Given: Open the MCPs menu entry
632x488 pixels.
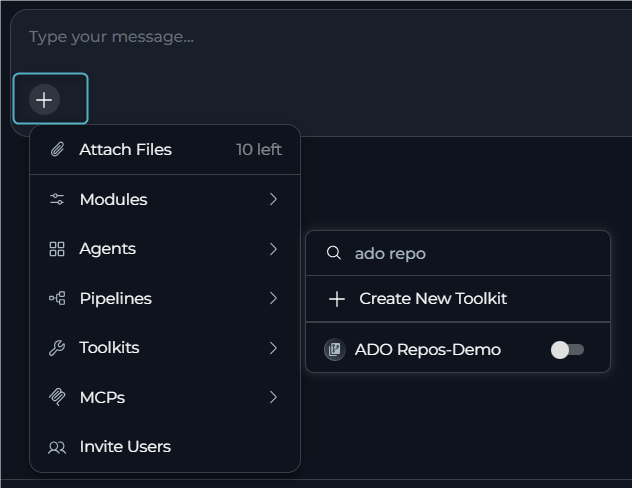Looking at the screenshot, I should click(165, 397).
